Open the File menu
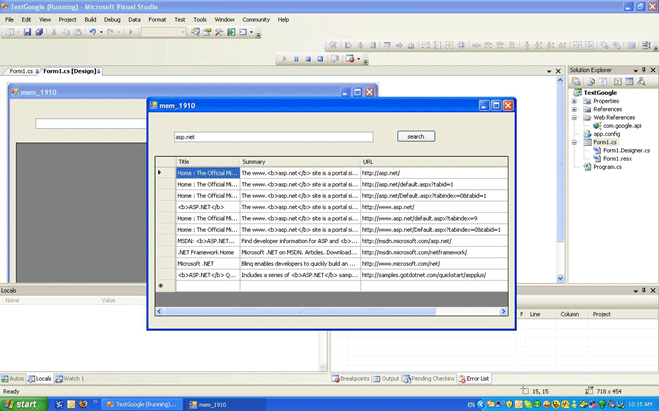Image resolution: width=659 pixels, height=411 pixels. pos(9,19)
